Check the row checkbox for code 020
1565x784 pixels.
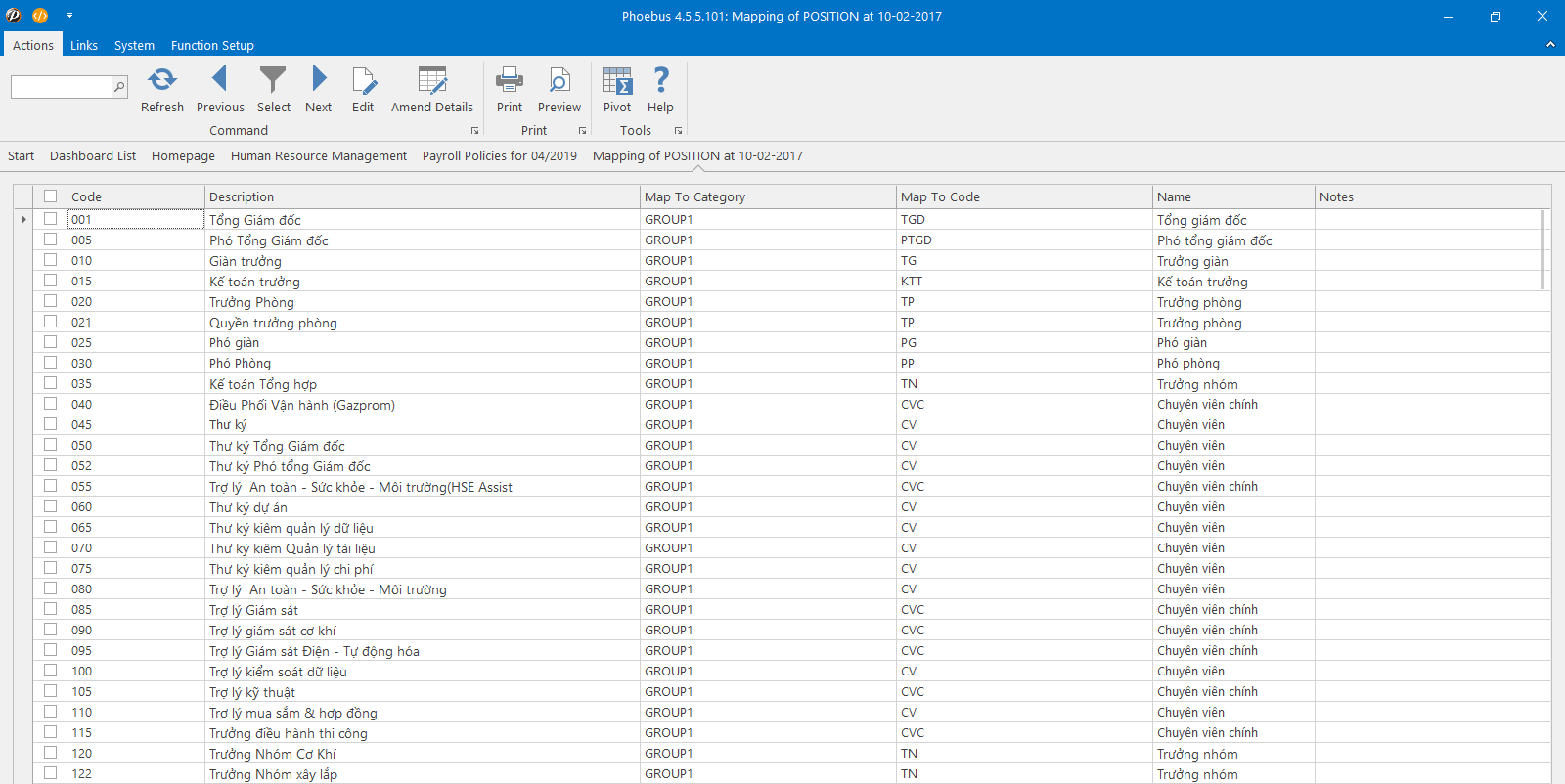click(50, 301)
